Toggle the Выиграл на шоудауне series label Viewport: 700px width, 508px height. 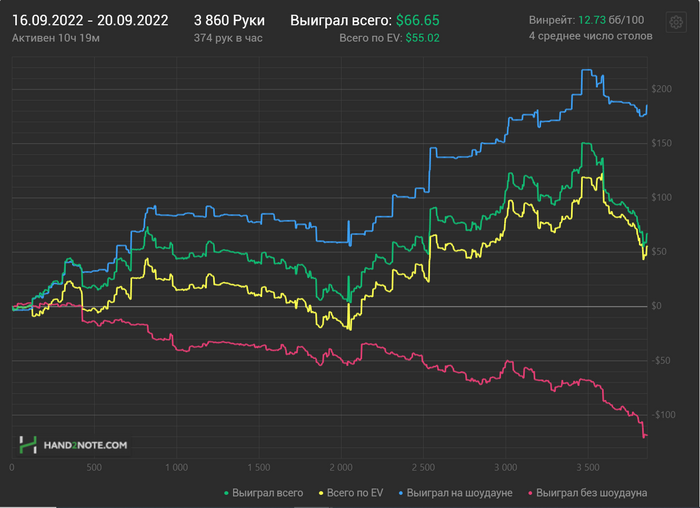coord(459,493)
